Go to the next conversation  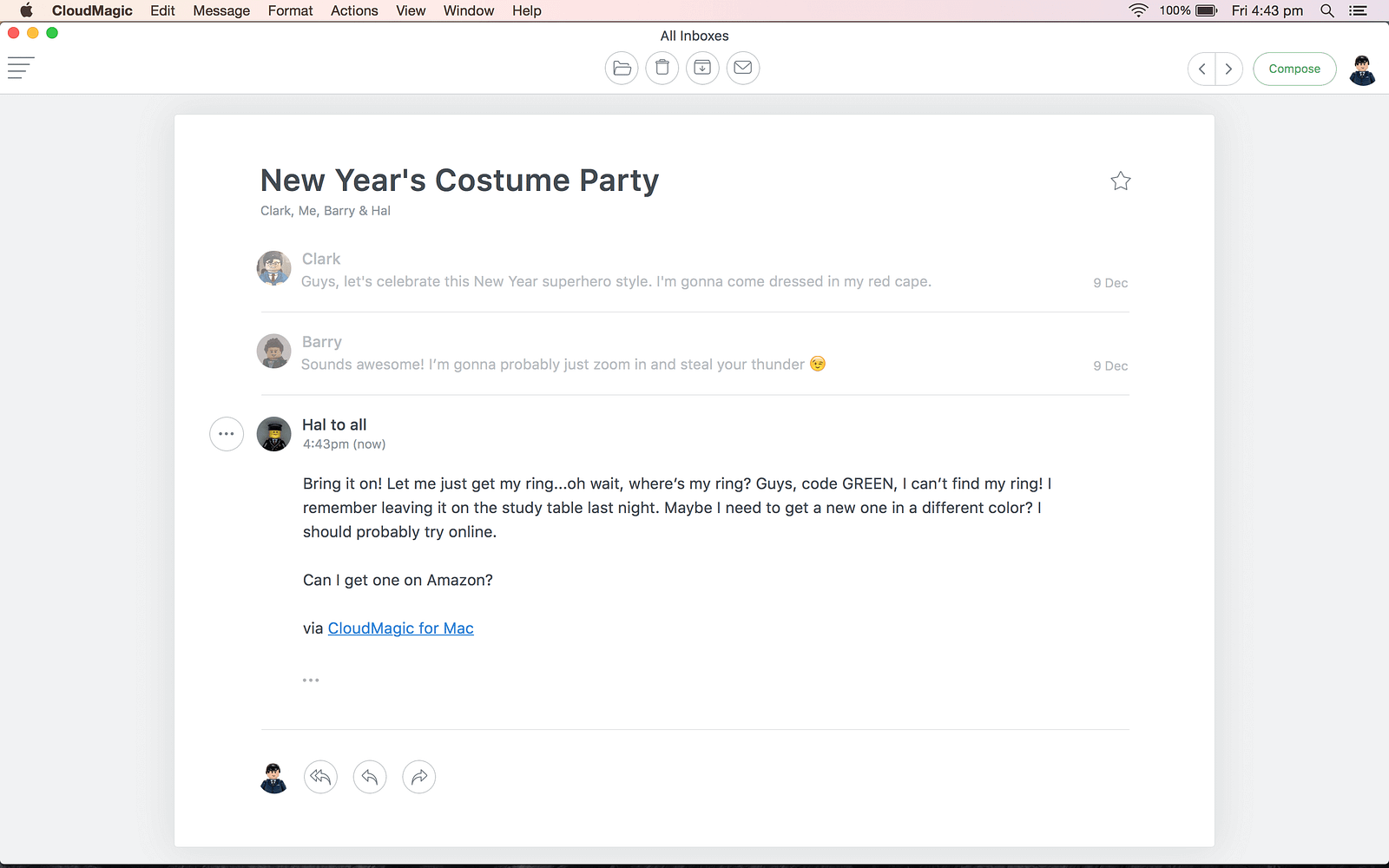click(x=1228, y=69)
